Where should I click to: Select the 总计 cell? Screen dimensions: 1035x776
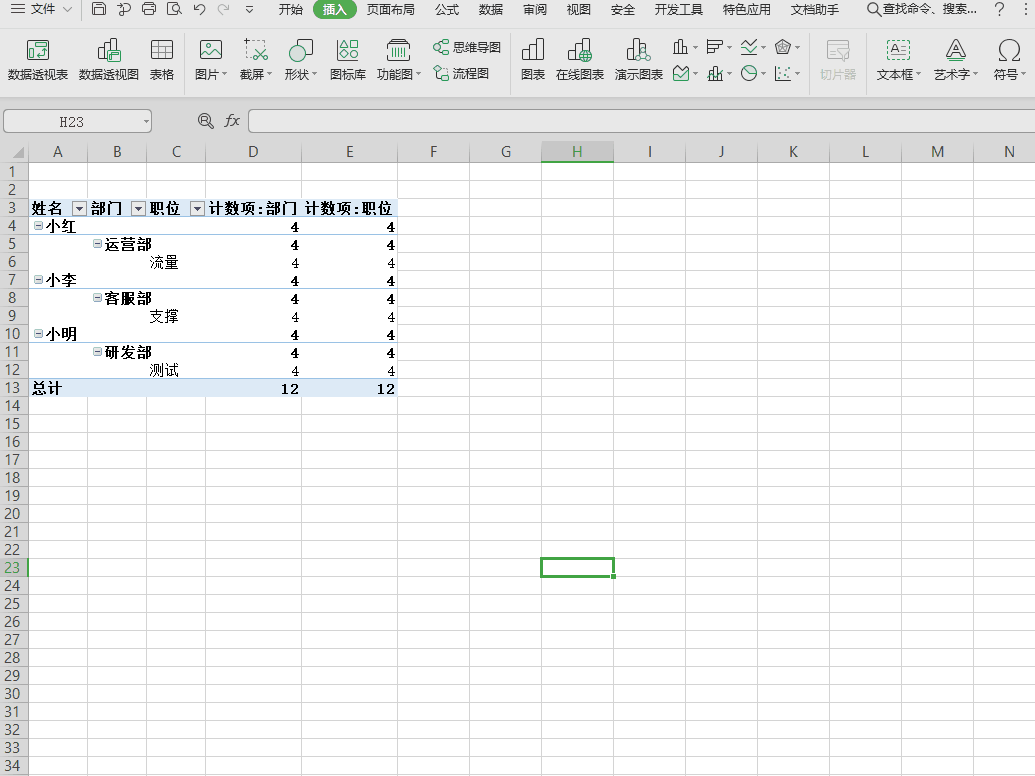(58, 388)
